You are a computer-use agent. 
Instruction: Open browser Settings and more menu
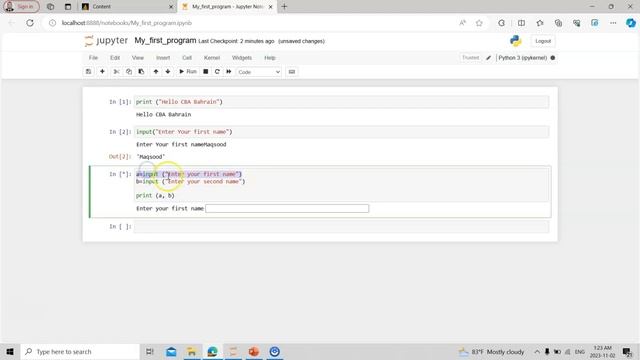pyautogui.click(x=613, y=23)
